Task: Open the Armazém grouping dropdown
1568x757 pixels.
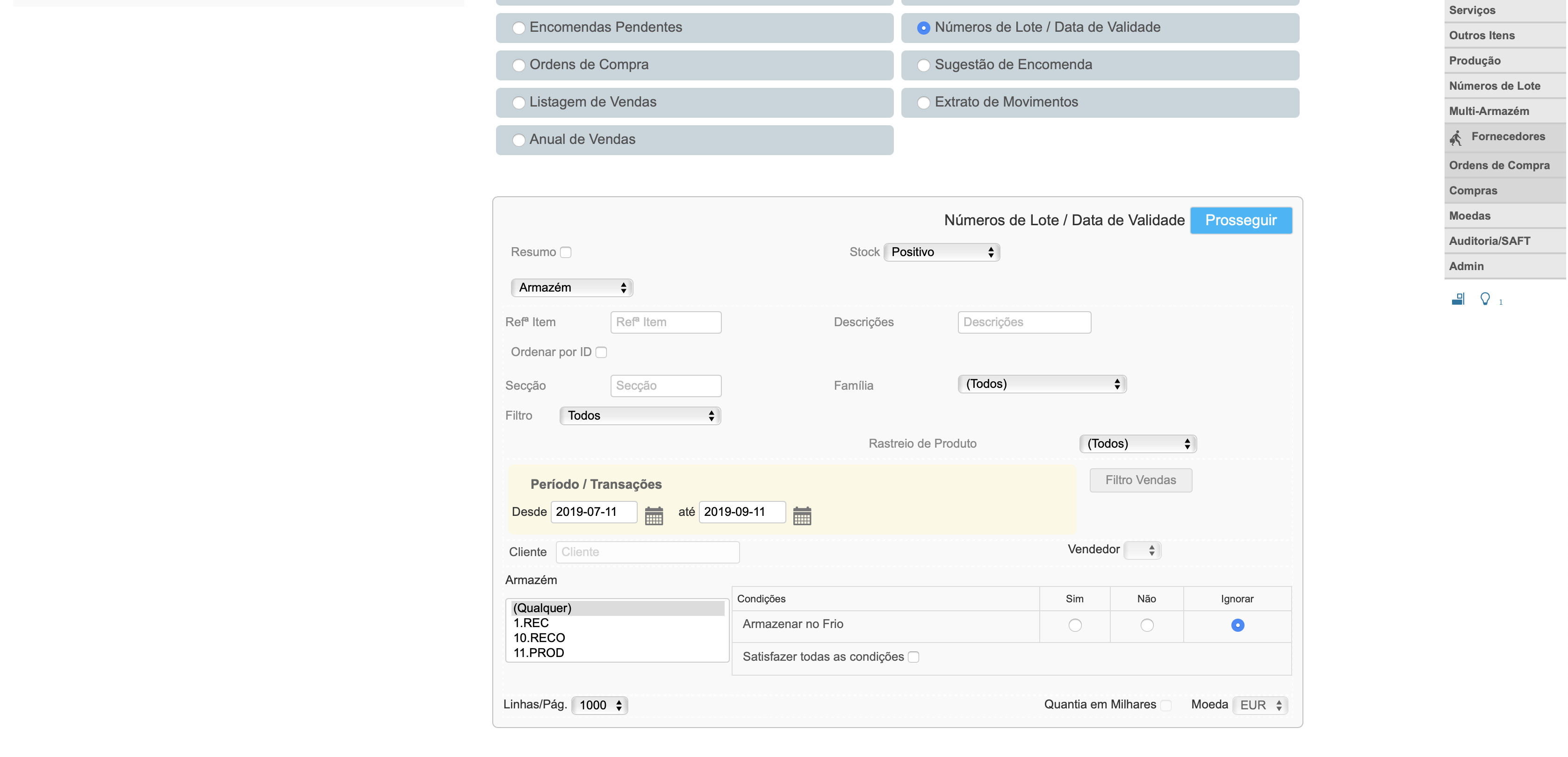Action: point(572,287)
